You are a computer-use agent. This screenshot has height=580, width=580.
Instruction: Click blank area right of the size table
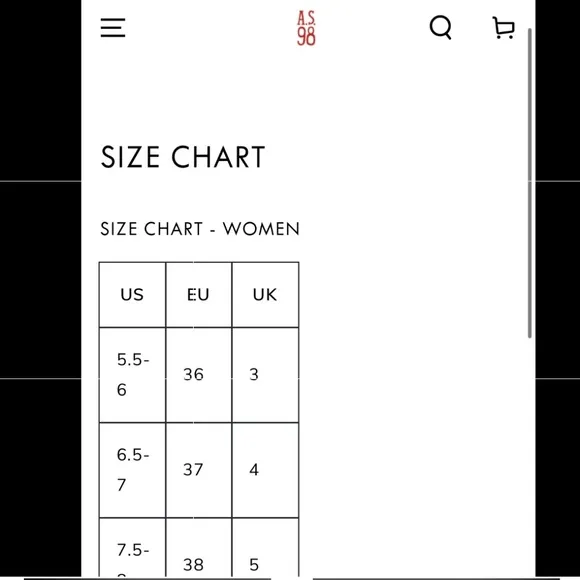(x=412, y=418)
